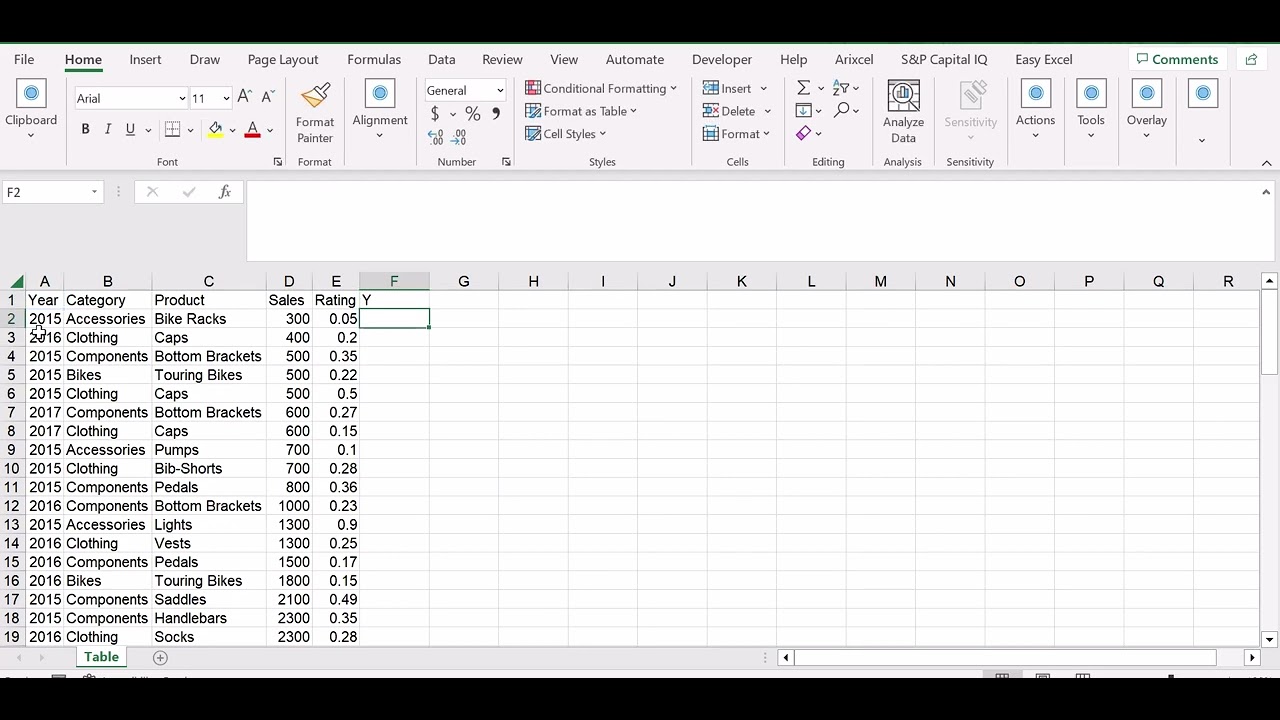Add new sheet plus icon
Image resolution: width=1280 pixels, height=720 pixels.
tap(160, 657)
